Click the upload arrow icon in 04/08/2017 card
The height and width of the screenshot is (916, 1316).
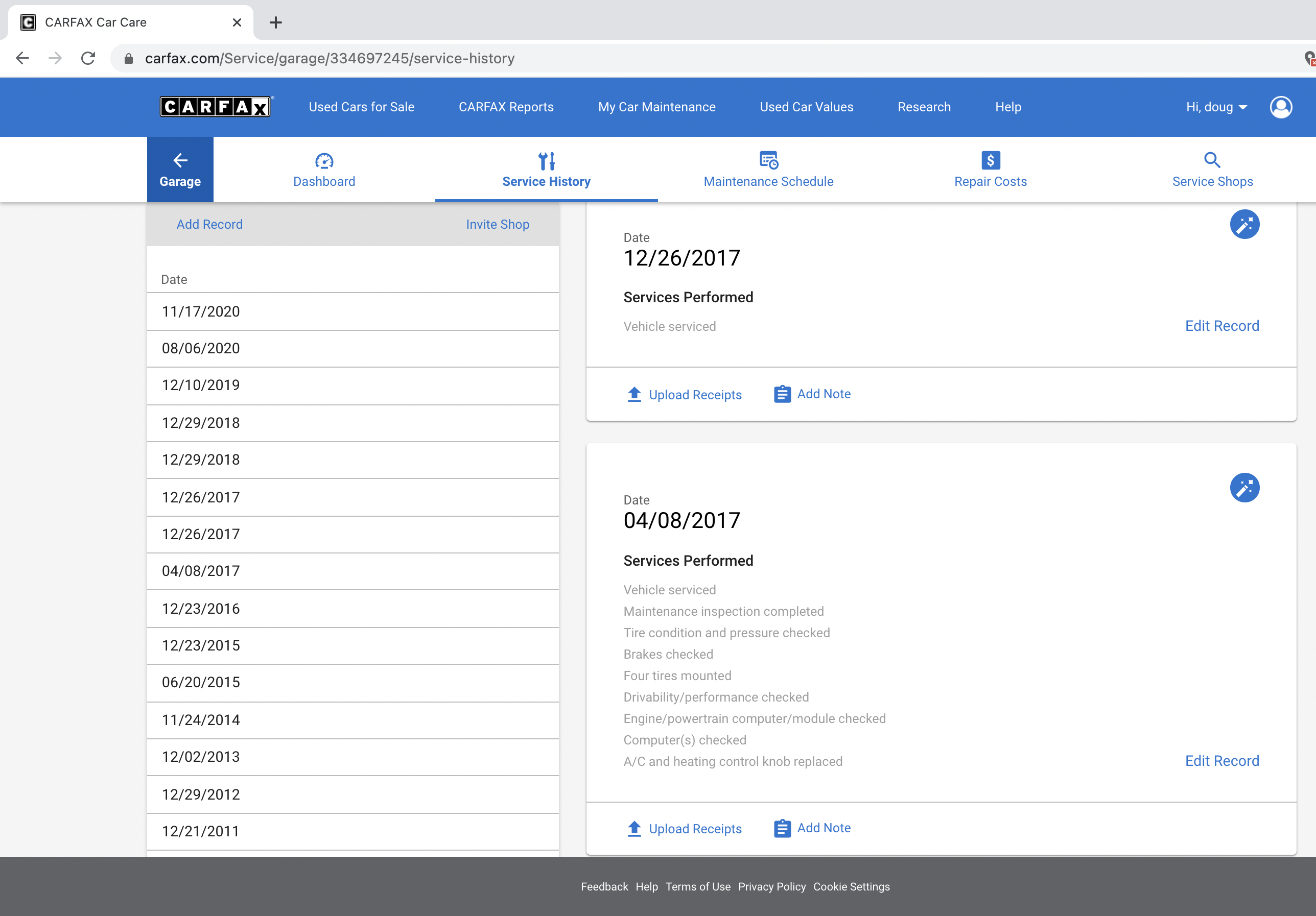coord(634,829)
